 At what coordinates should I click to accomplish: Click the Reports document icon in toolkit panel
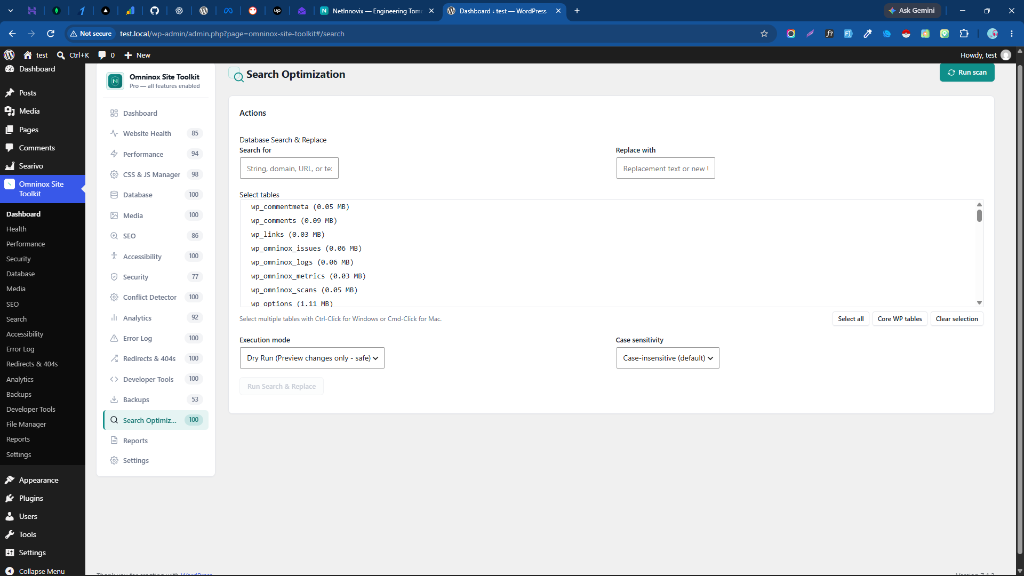click(114, 440)
